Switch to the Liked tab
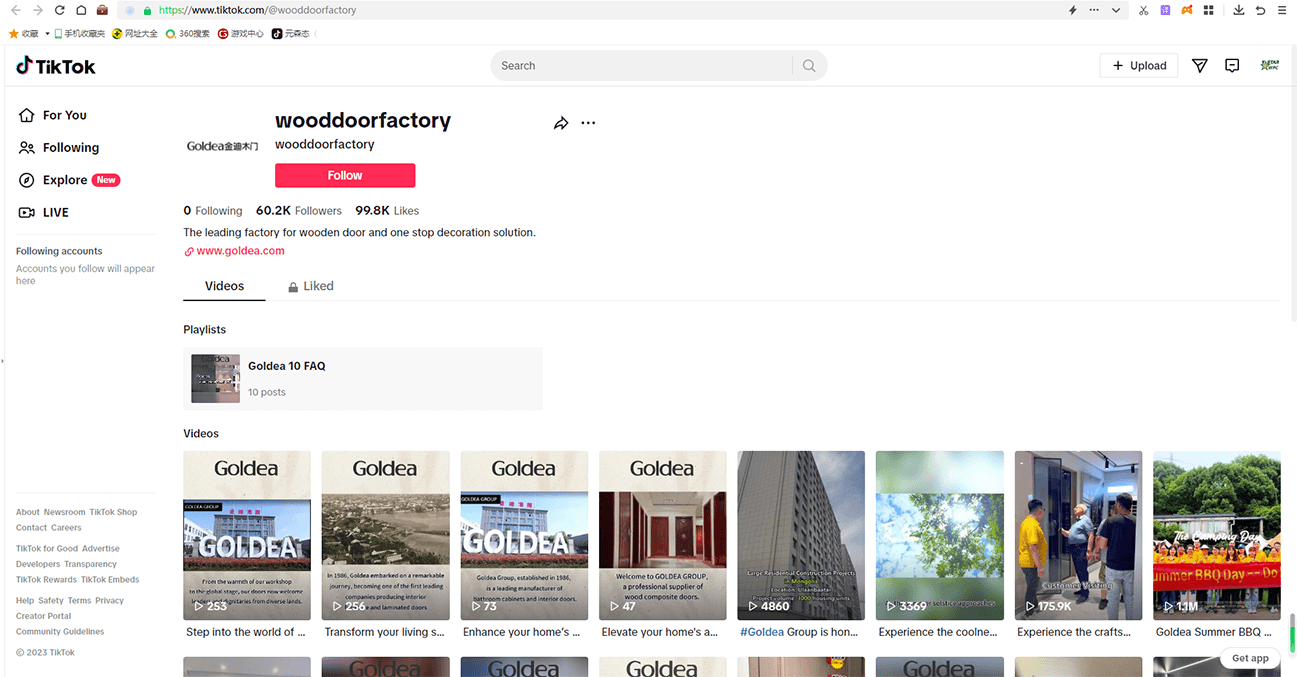The width and height of the screenshot is (1297, 677). pyautogui.click(x=311, y=286)
